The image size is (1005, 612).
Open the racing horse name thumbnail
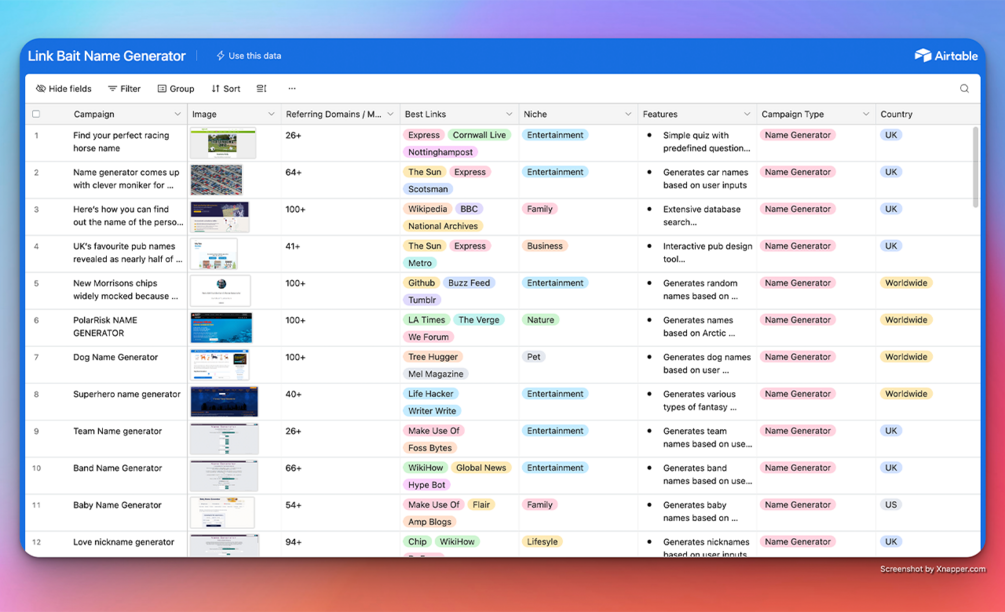pyautogui.click(x=222, y=143)
